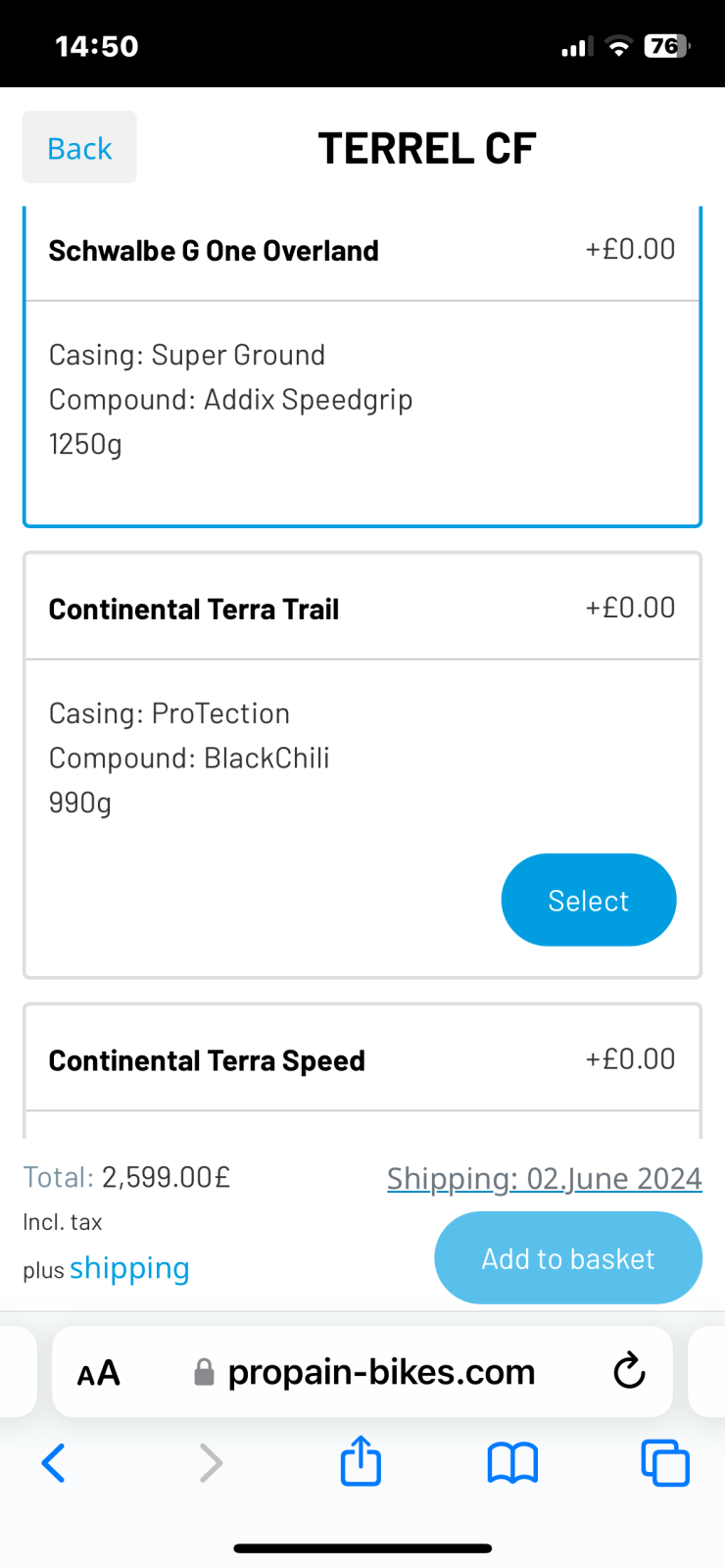Screen dimensions: 725x1568
Task: Tap the Safari forward arrow icon
Action: (x=211, y=1463)
